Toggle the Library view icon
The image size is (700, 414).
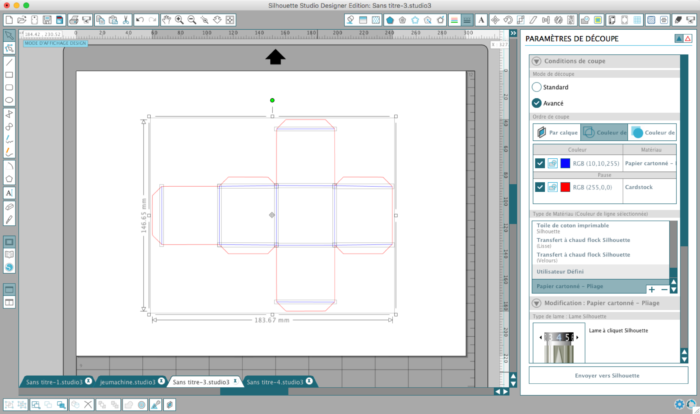click(x=9, y=255)
